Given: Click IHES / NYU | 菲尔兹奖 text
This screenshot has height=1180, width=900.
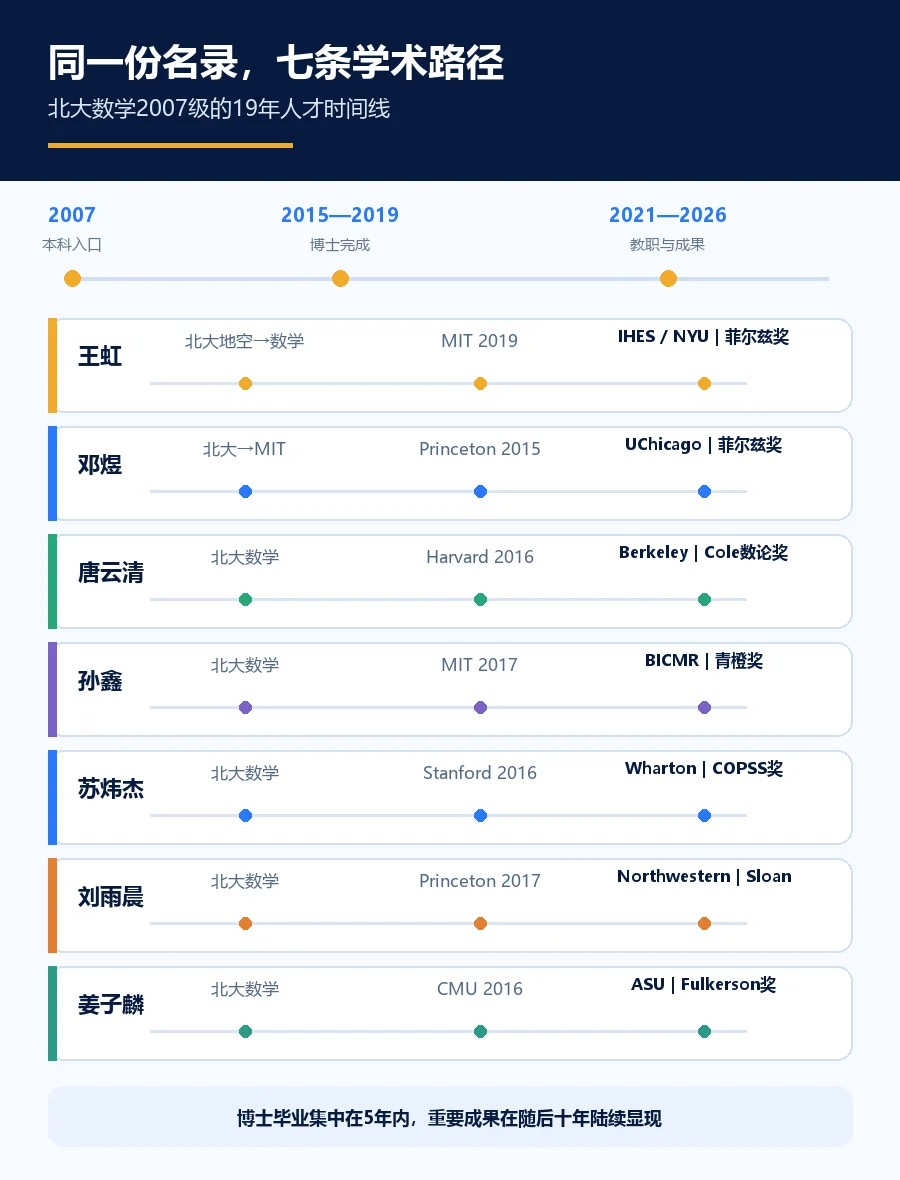Looking at the screenshot, I should (704, 336).
